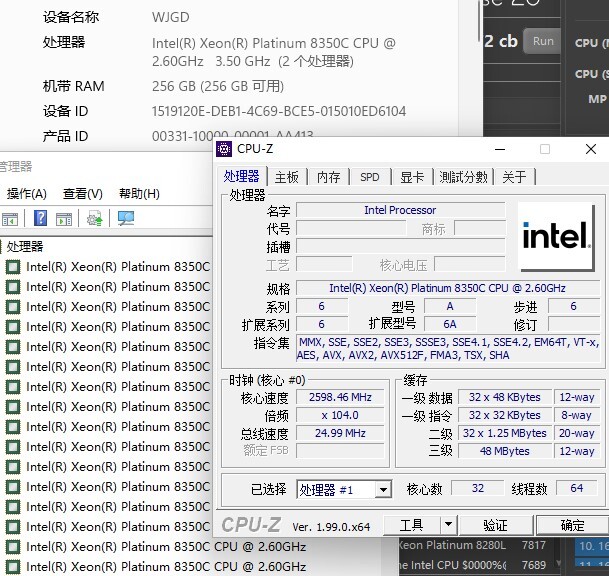Open the processor selection dropdown

pyautogui.click(x=382, y=489)
